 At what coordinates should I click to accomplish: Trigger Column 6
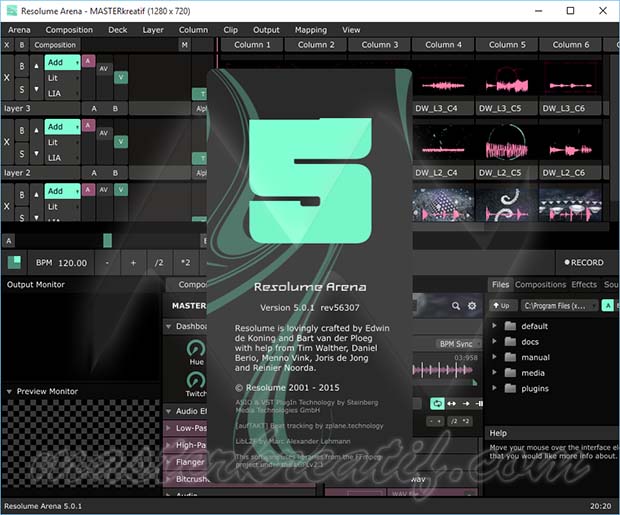pos(571,45)
